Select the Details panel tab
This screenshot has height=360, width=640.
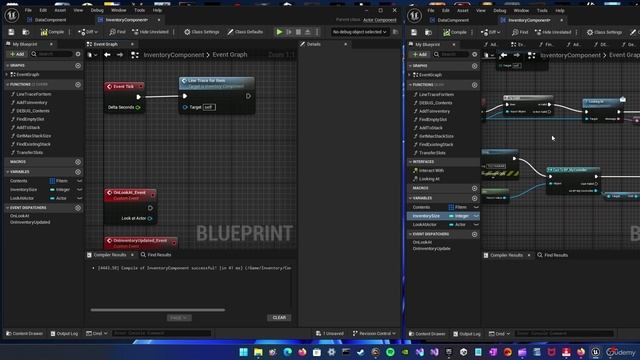coord(313,44)
